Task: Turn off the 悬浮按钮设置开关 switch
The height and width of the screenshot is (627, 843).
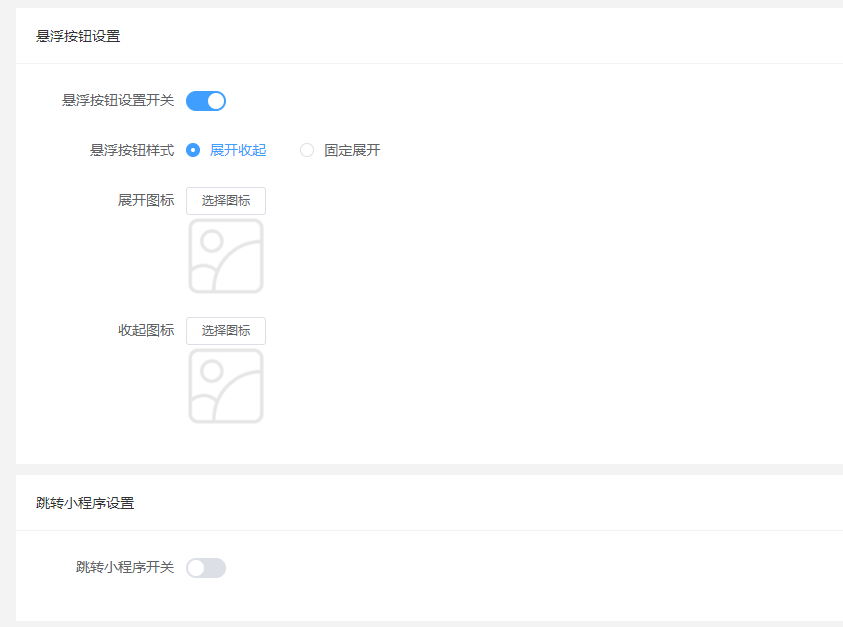Action: tap(206, 101)
